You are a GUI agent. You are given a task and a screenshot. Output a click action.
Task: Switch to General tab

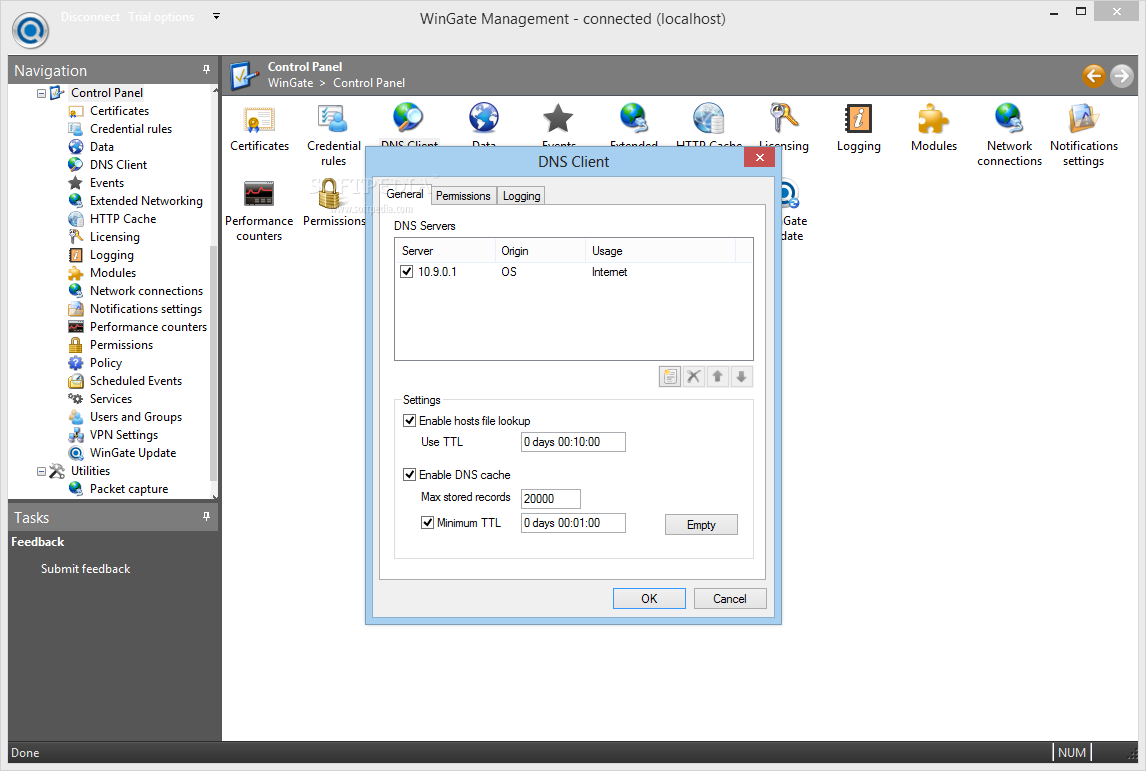tap(405, 194)
